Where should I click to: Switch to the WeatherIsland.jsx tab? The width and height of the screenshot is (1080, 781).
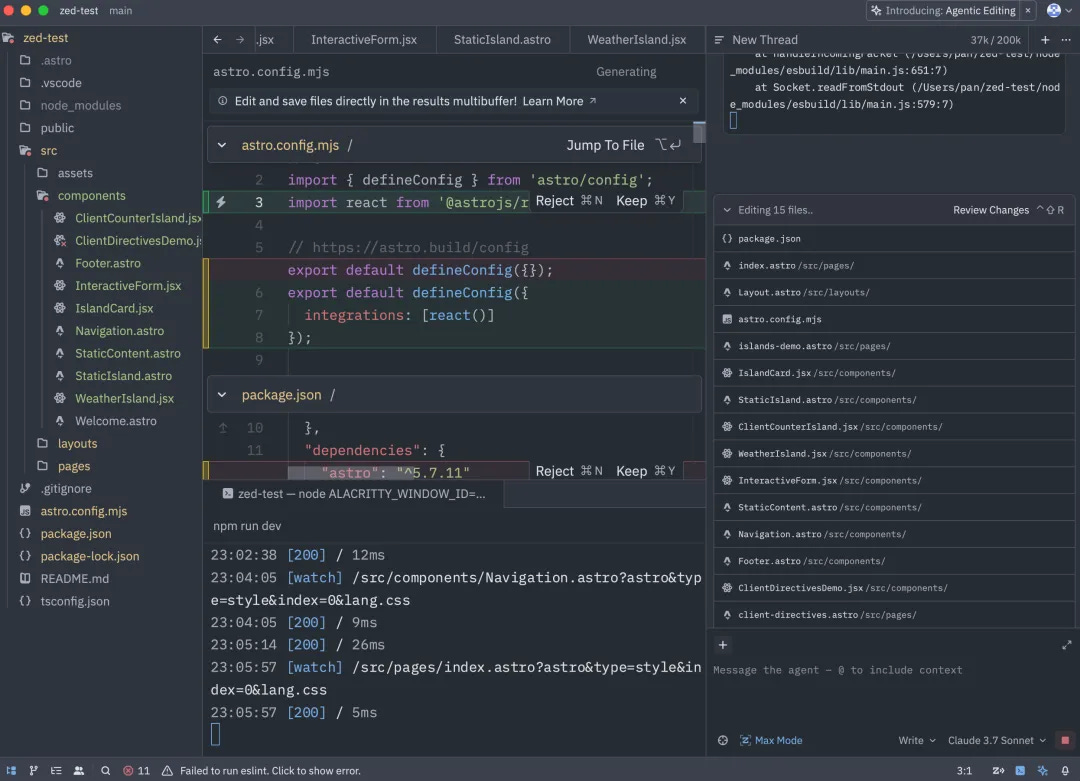(636, 40)
